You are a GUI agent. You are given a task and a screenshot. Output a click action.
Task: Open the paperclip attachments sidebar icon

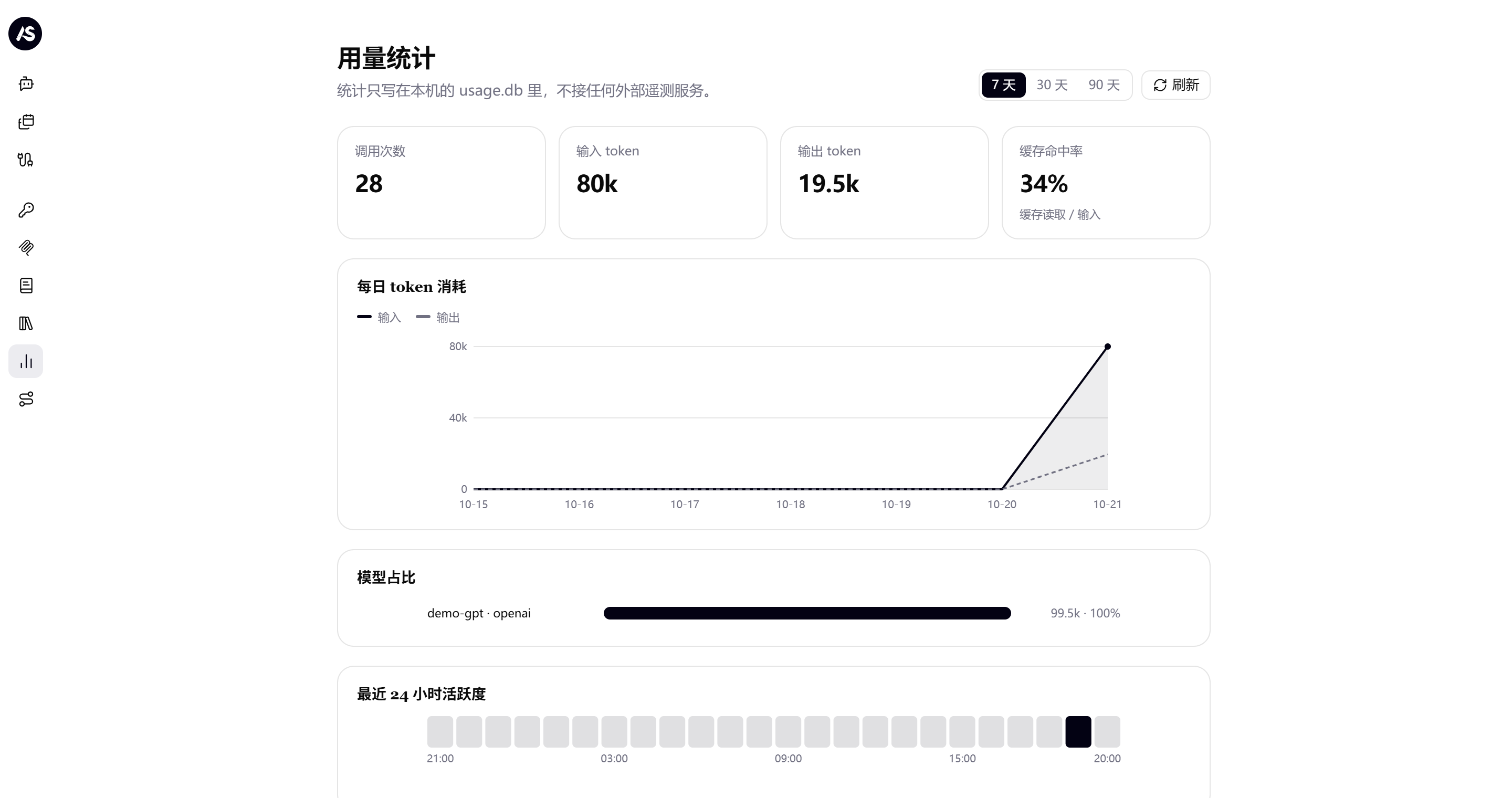26,248
